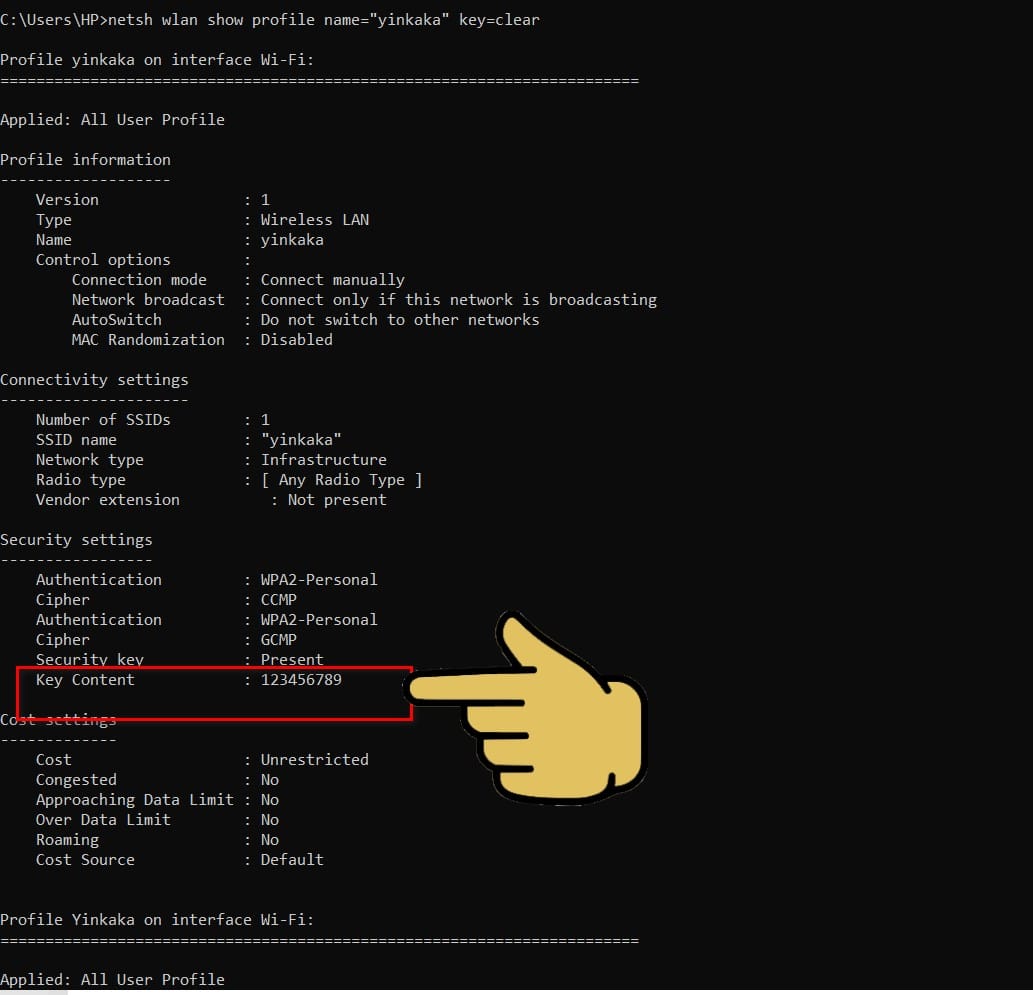Click the Security key Present value
This screenshot has height=995, width=1033.
[292, 660]
